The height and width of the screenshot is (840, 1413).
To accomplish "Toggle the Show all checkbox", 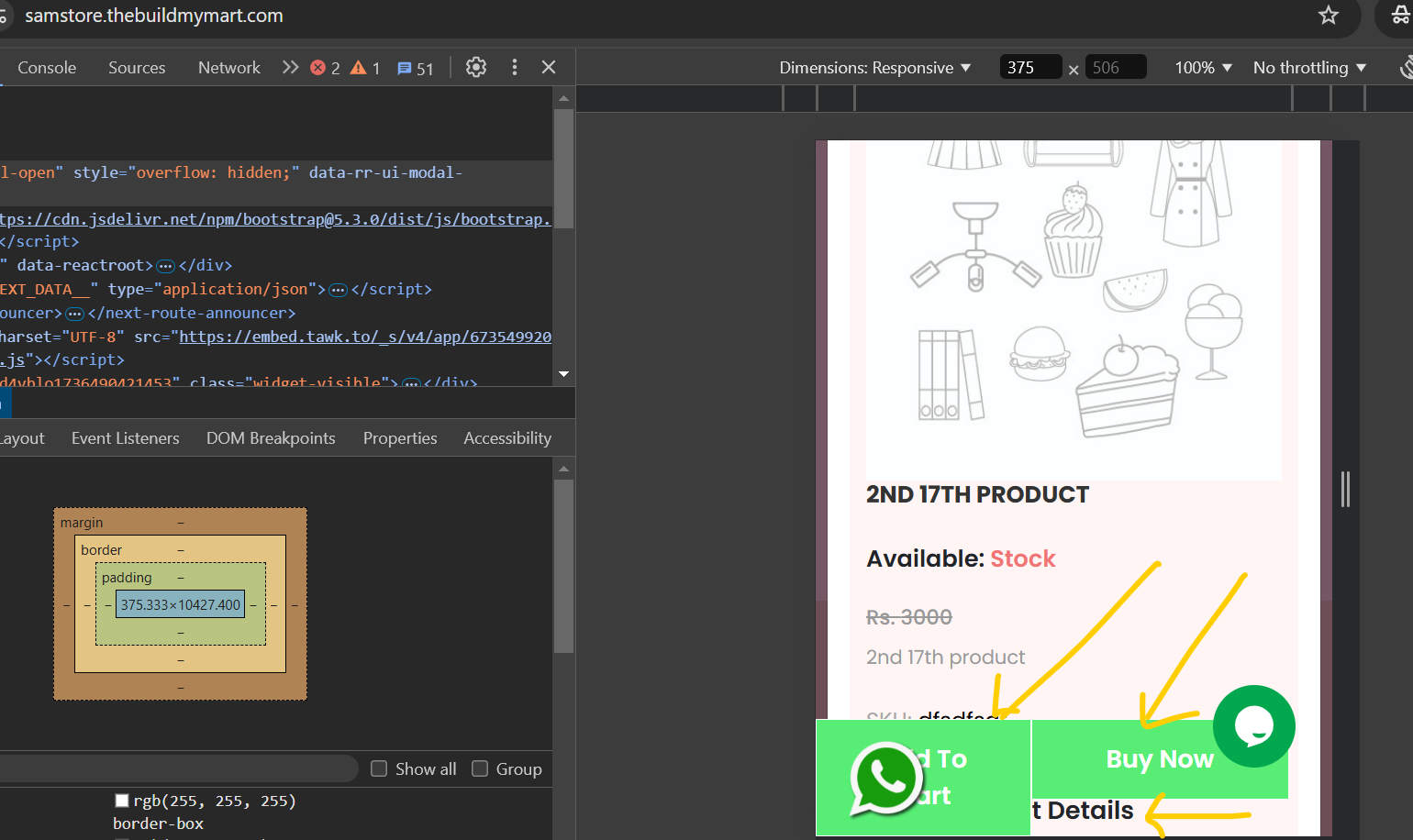I will tap(379, 768).
